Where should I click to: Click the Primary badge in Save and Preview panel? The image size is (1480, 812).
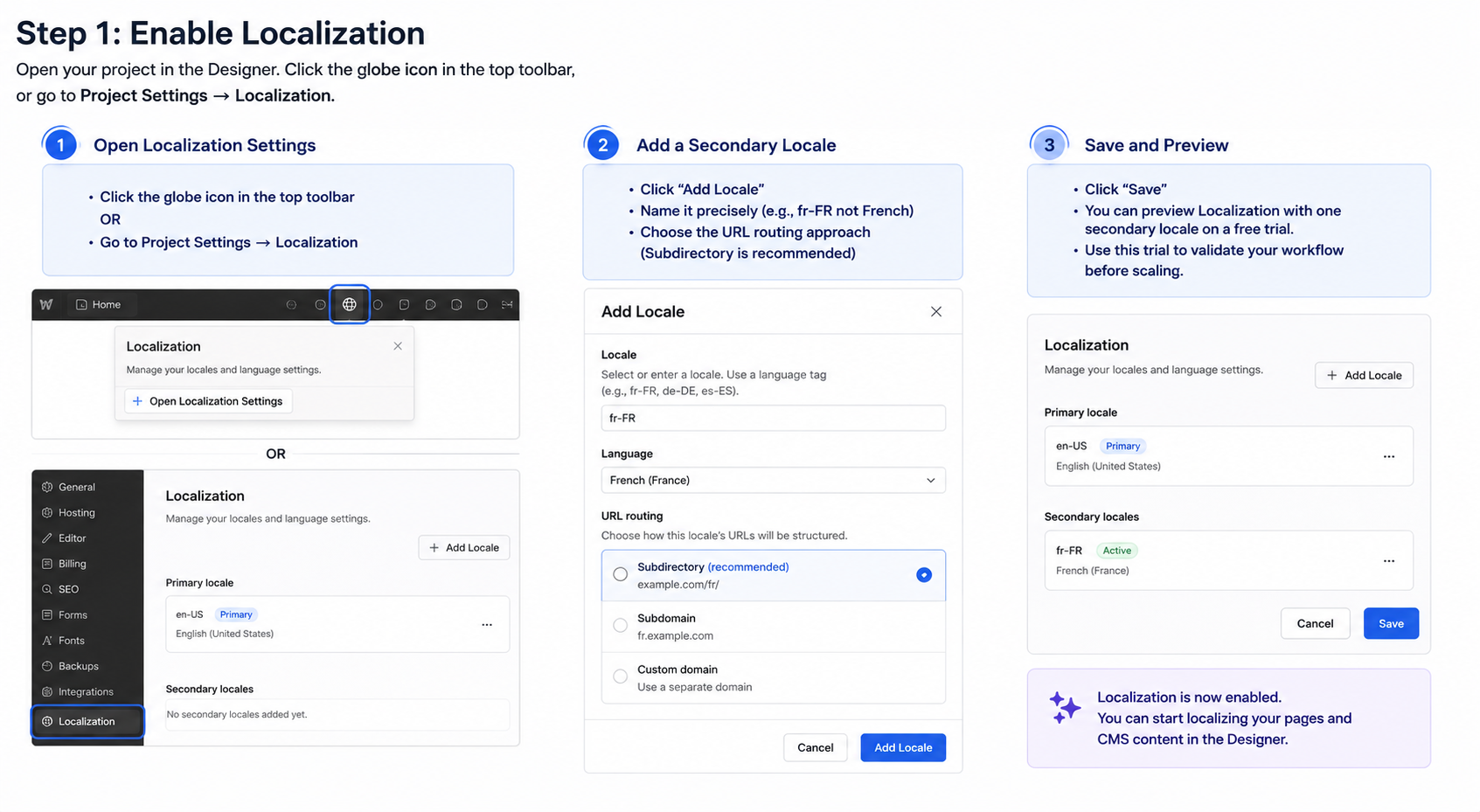pyautogui.click(x=1122, y=446)
